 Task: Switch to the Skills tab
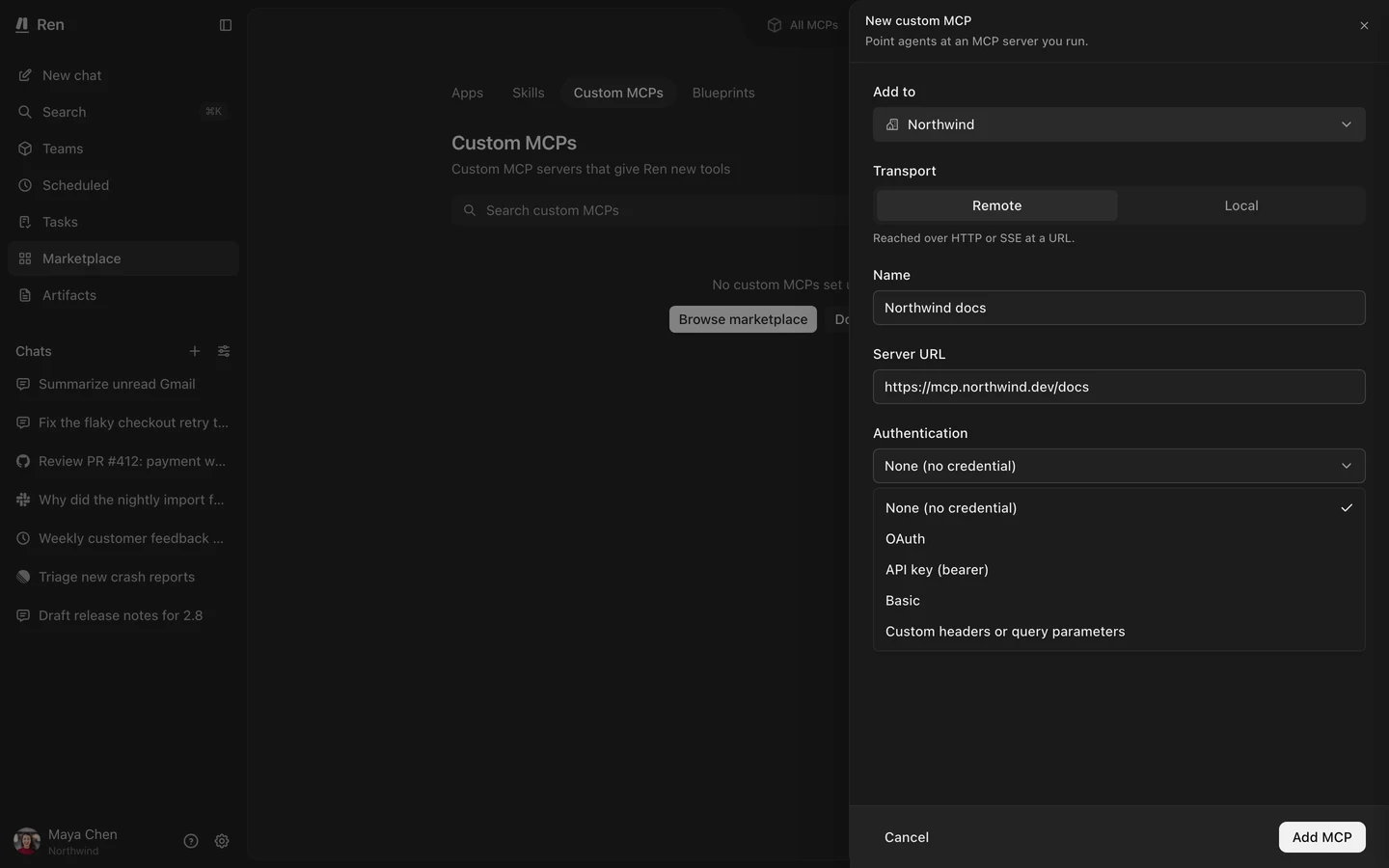[529, 93]
